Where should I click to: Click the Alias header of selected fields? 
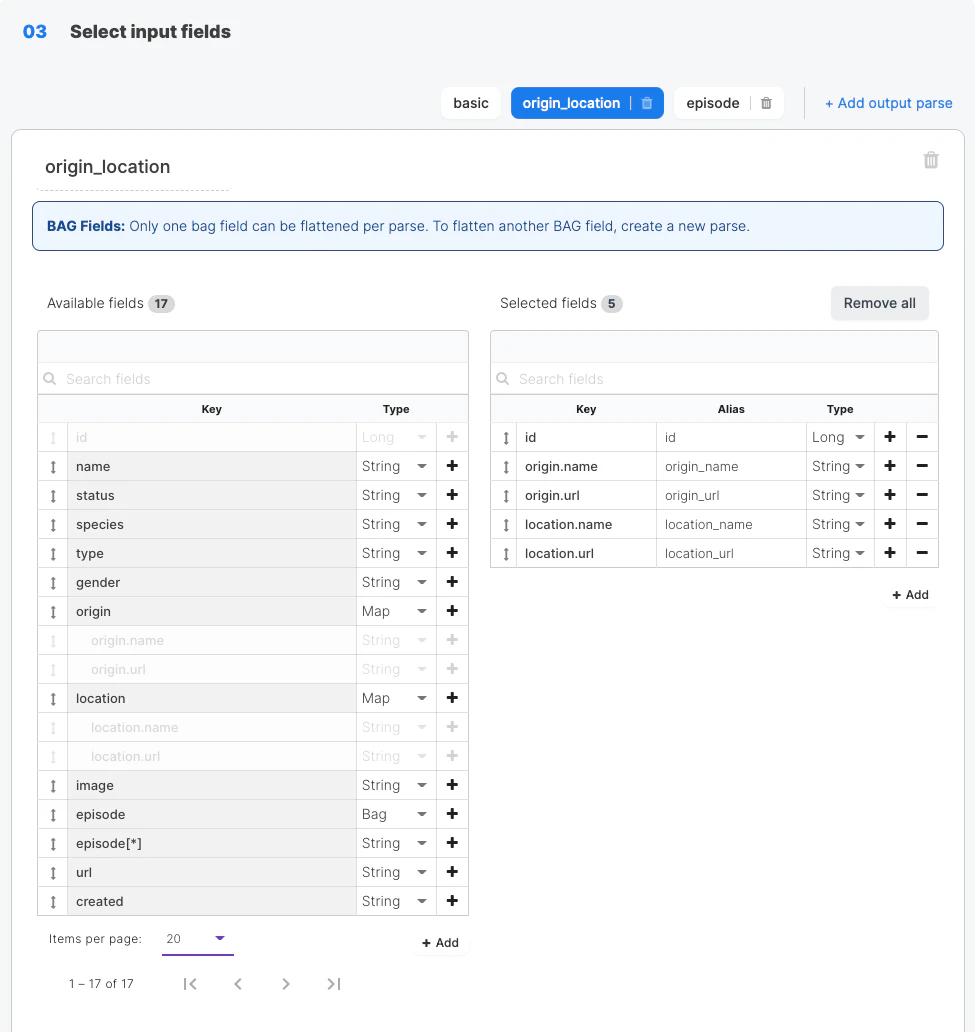click(731, 409)
